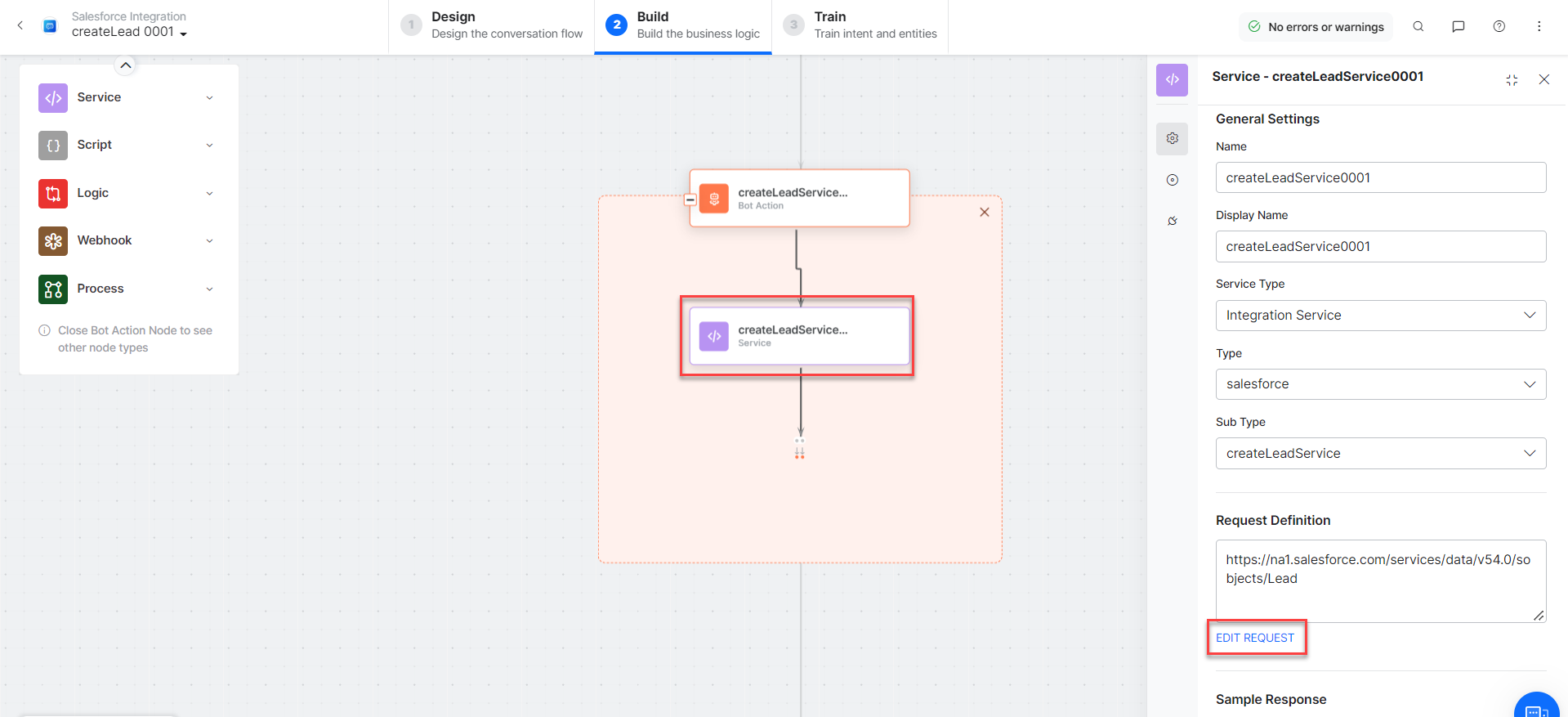Click the EDIT REQUEST link
This screenshot has width=1568, height=717.
pos(1255,638)
